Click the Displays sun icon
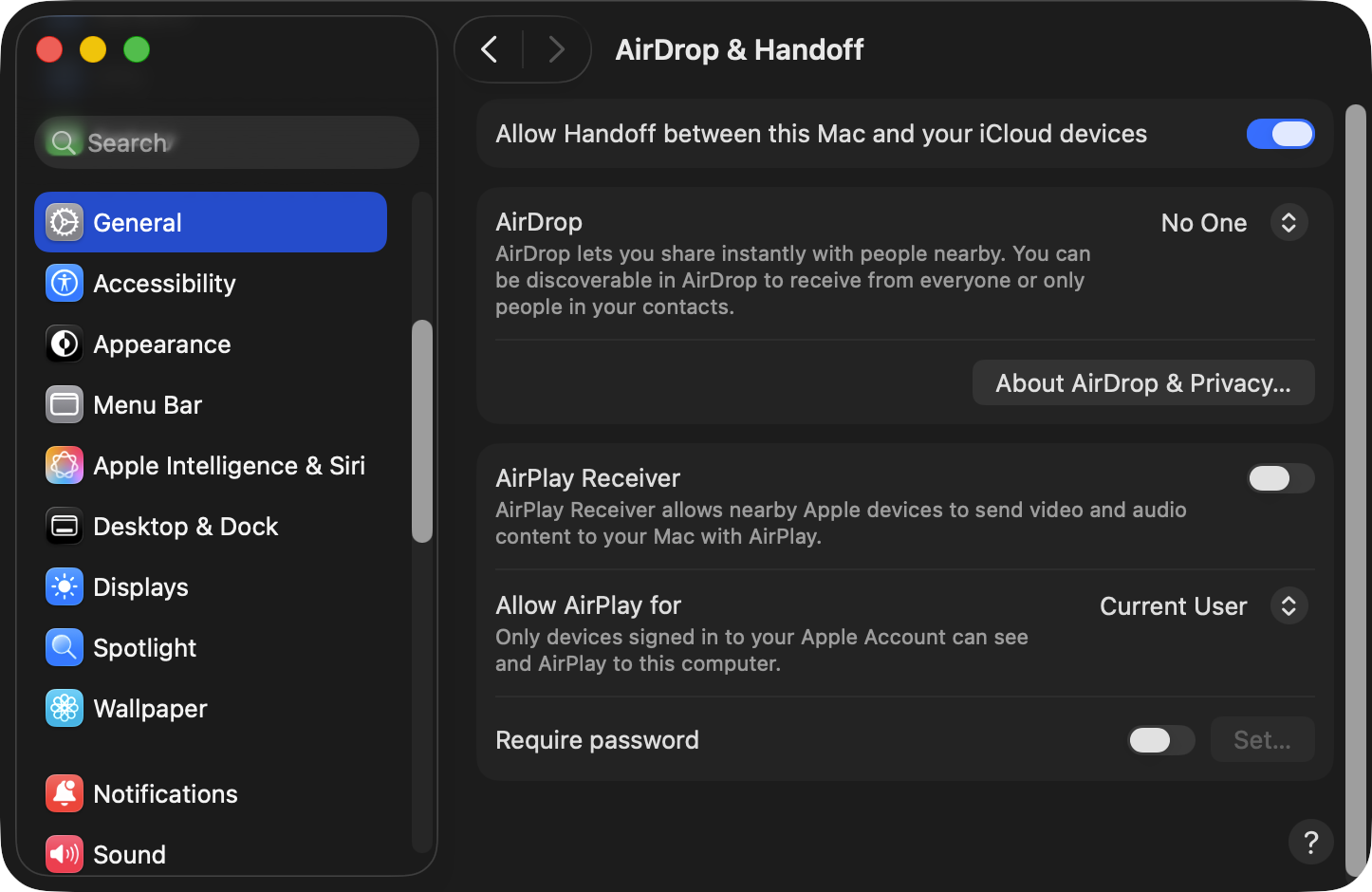Image resolution: width=1372 pixels, height=892 pixels. click(65, 586)
